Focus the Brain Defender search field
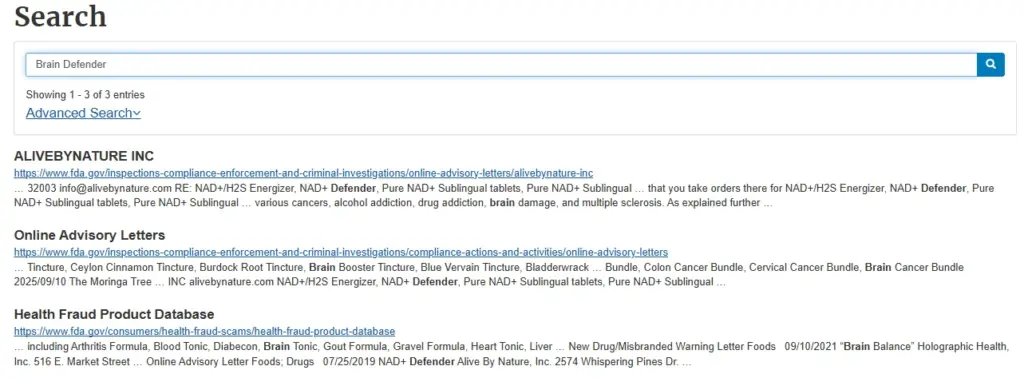This screenshot has width=1024, height=378. click(x=501, y=65)
